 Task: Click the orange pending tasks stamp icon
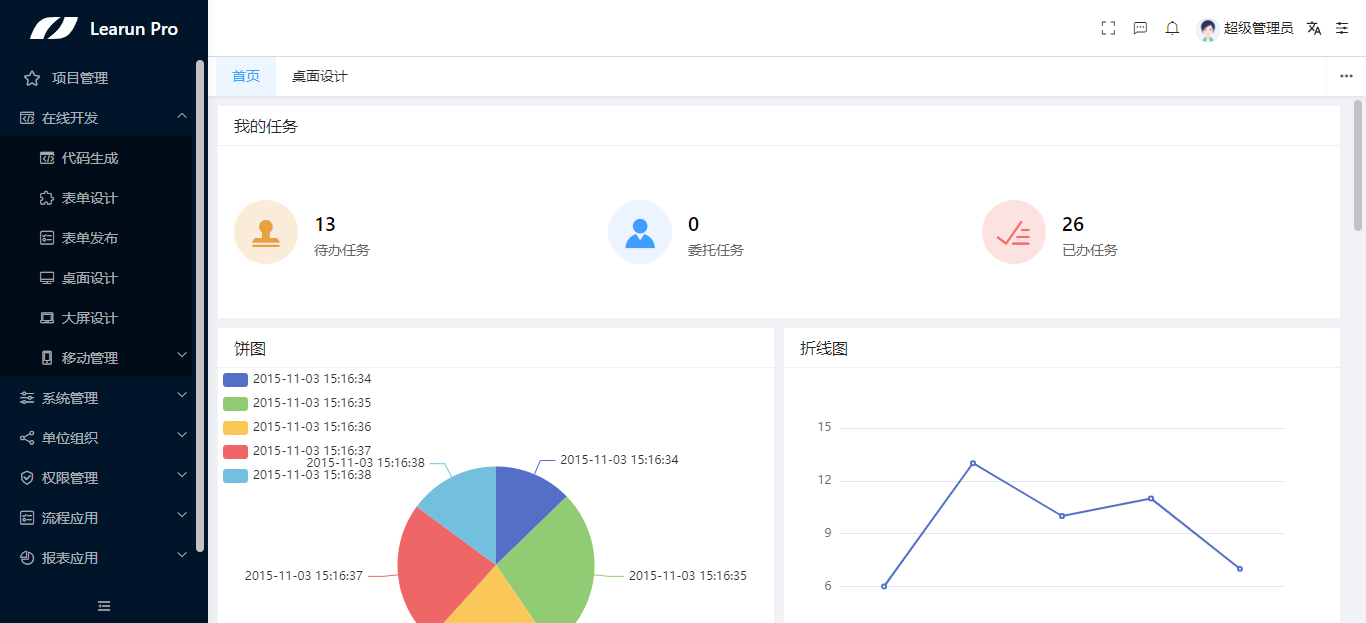point(266,232)
